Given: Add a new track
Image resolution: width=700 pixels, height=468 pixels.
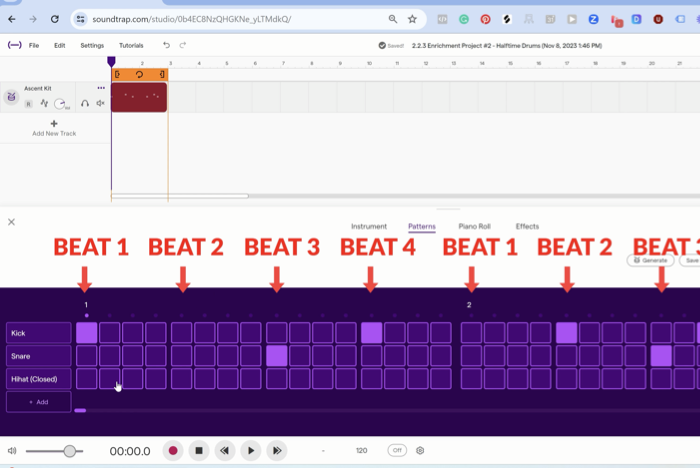Looking at the screenshot, I should point(54,128).
